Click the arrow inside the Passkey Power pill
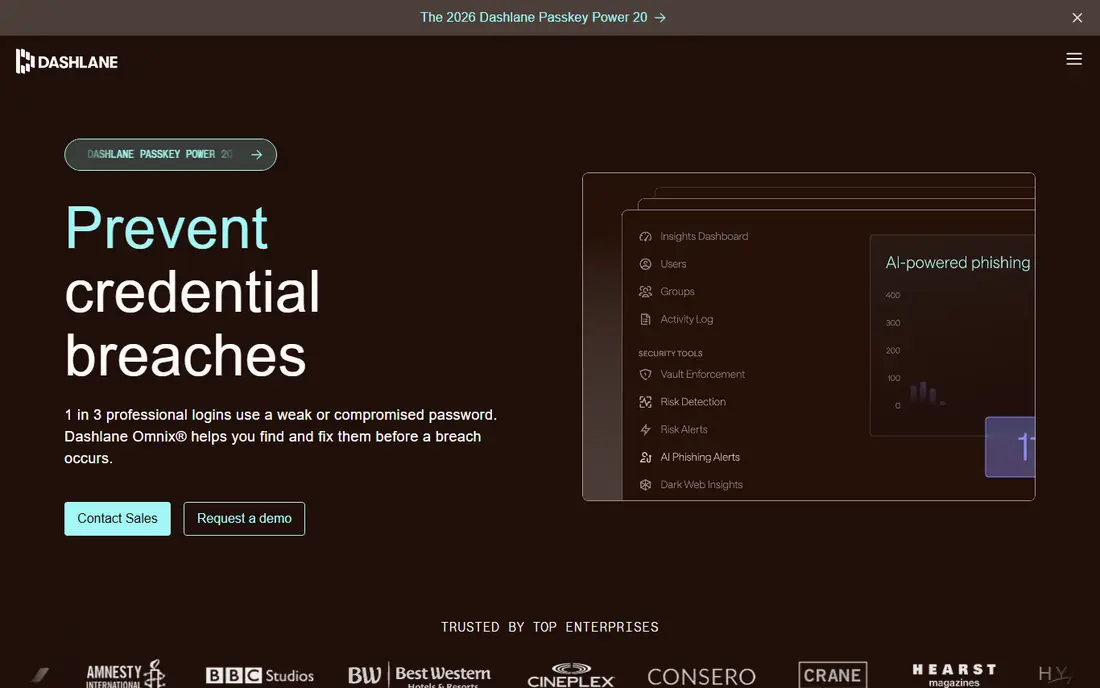This screenshot has width=1100, height=688. (257, 154)
